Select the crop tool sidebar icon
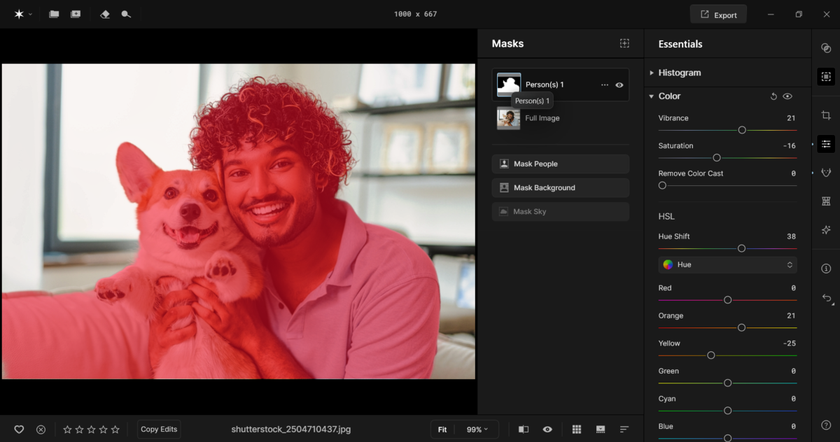 tap(826, 115)
